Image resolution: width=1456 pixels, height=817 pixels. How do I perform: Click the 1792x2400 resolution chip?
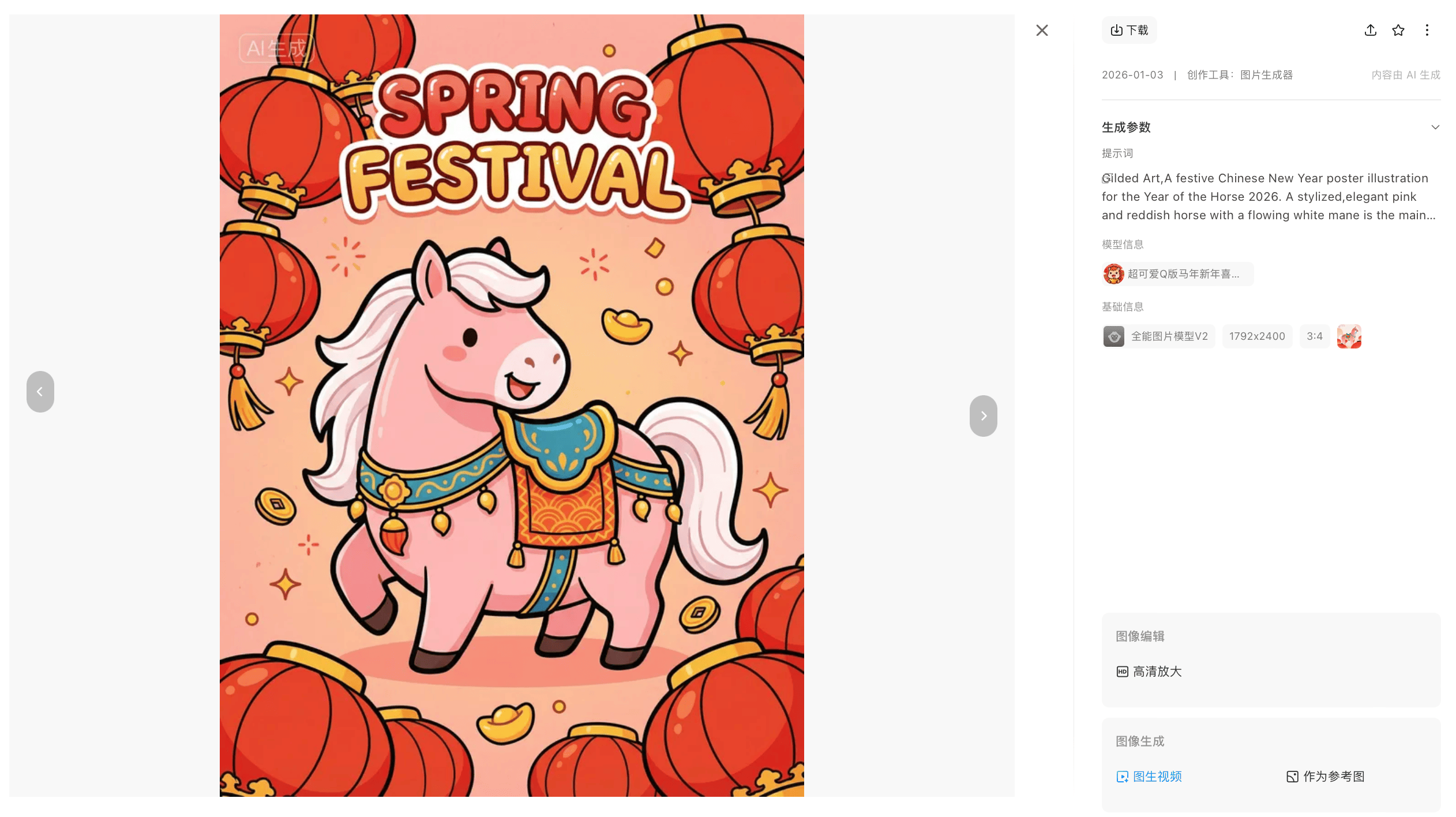(x=1257, y=336)
